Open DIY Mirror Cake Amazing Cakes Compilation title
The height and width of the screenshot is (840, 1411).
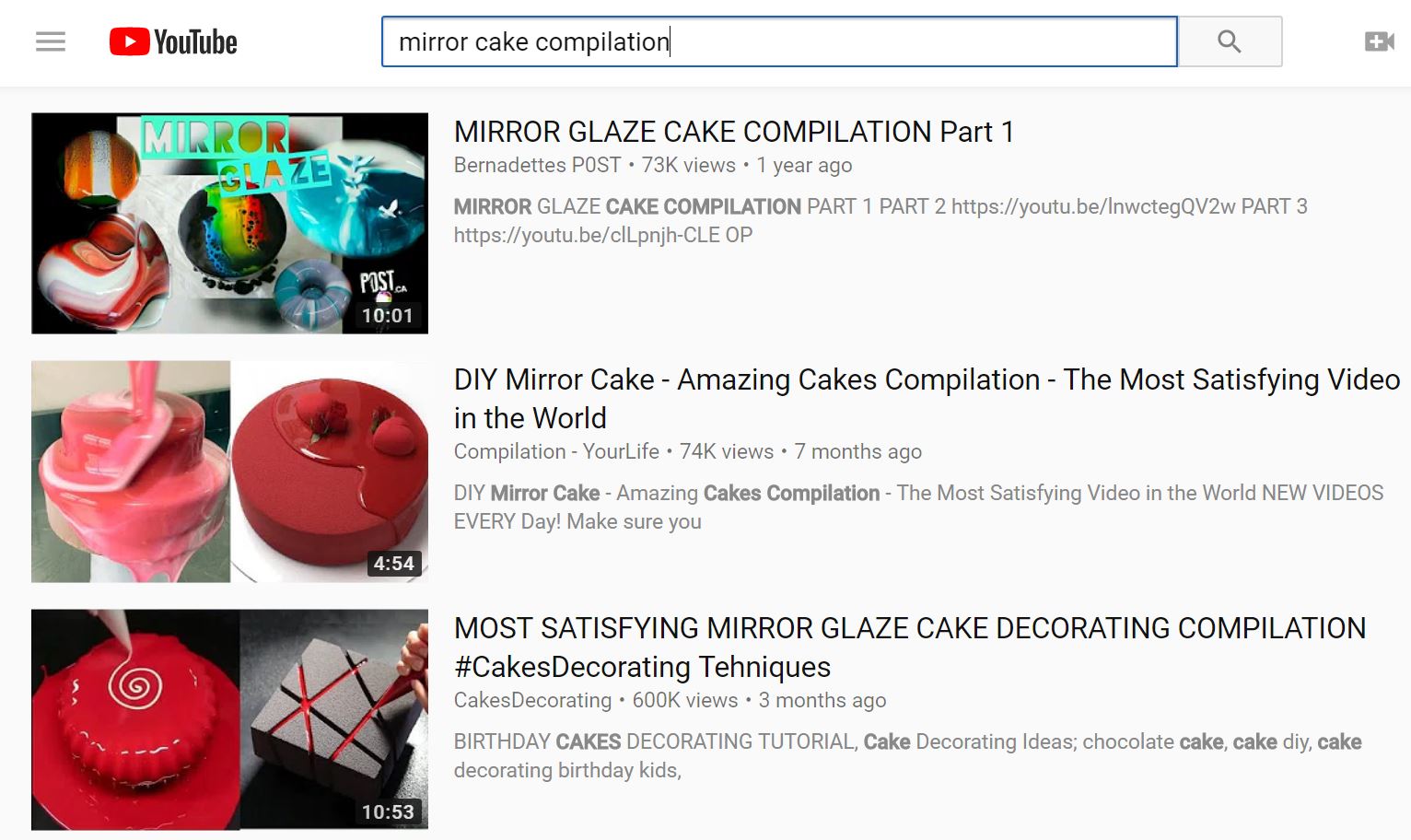pos(927,398)
